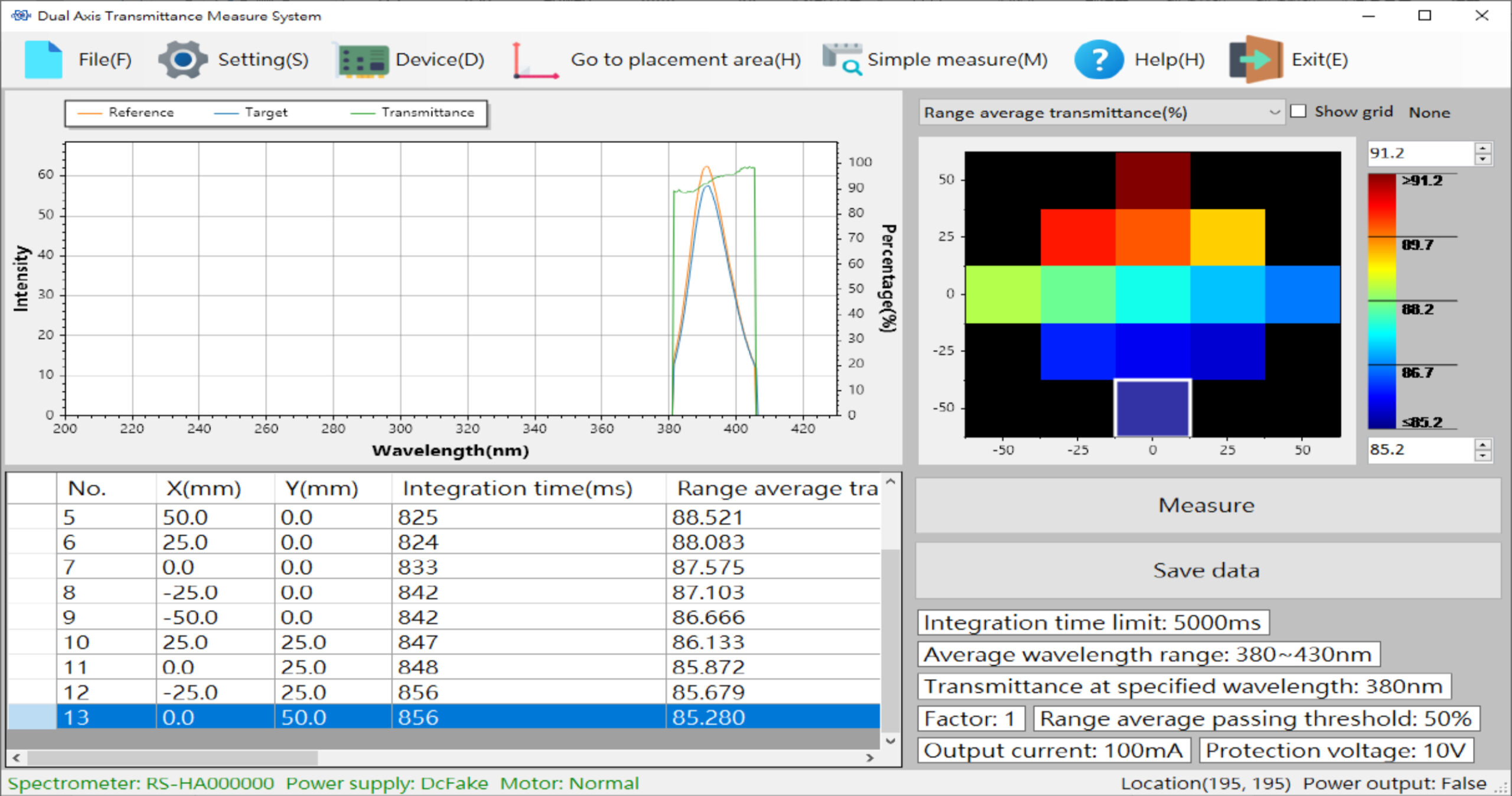Click the app logo in title bar
Screen dimensions: 1512x796
point(21,16)
